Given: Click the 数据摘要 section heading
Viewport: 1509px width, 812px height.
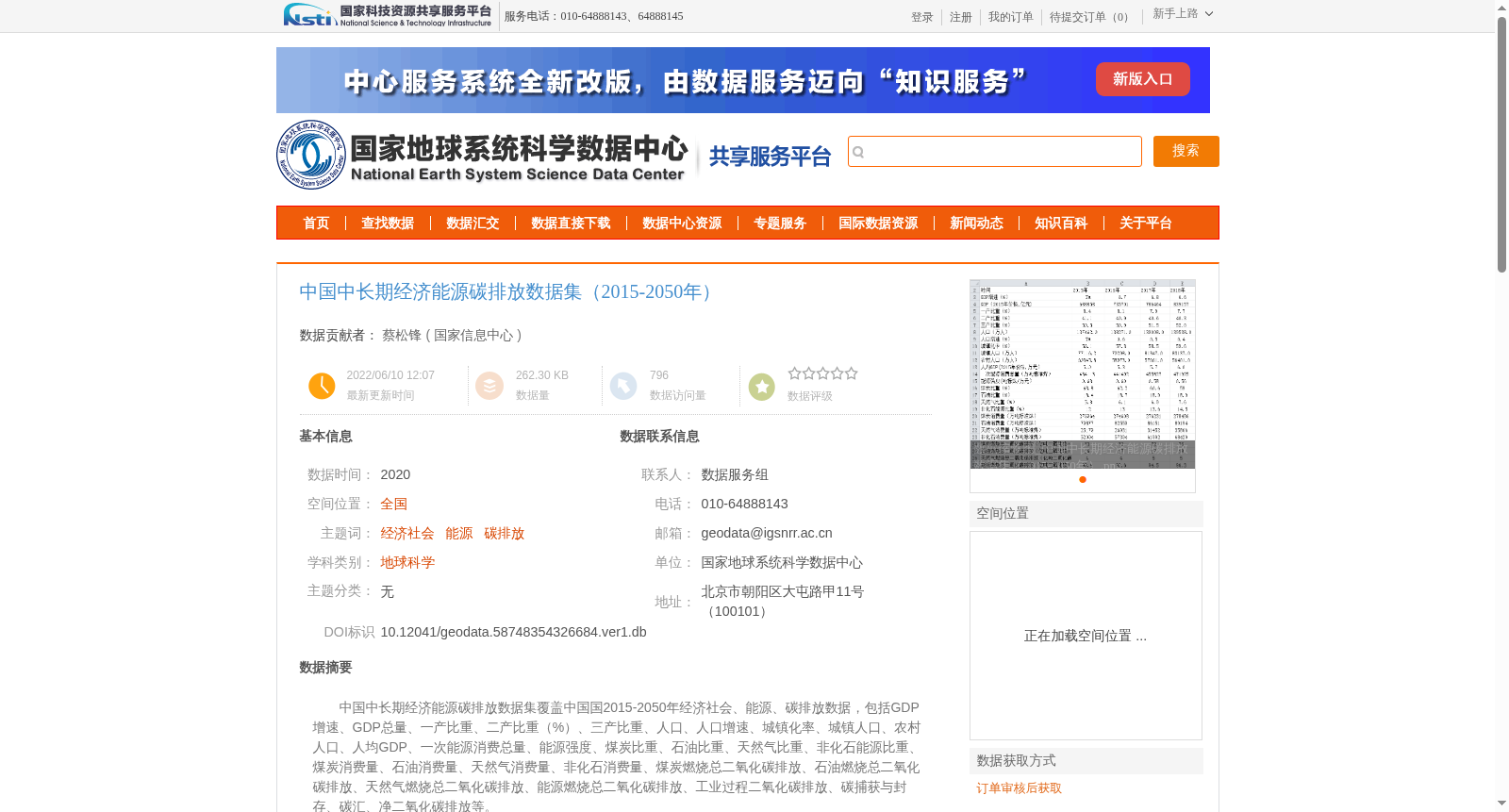Looking at the screenshot, I should pos(325,667).
